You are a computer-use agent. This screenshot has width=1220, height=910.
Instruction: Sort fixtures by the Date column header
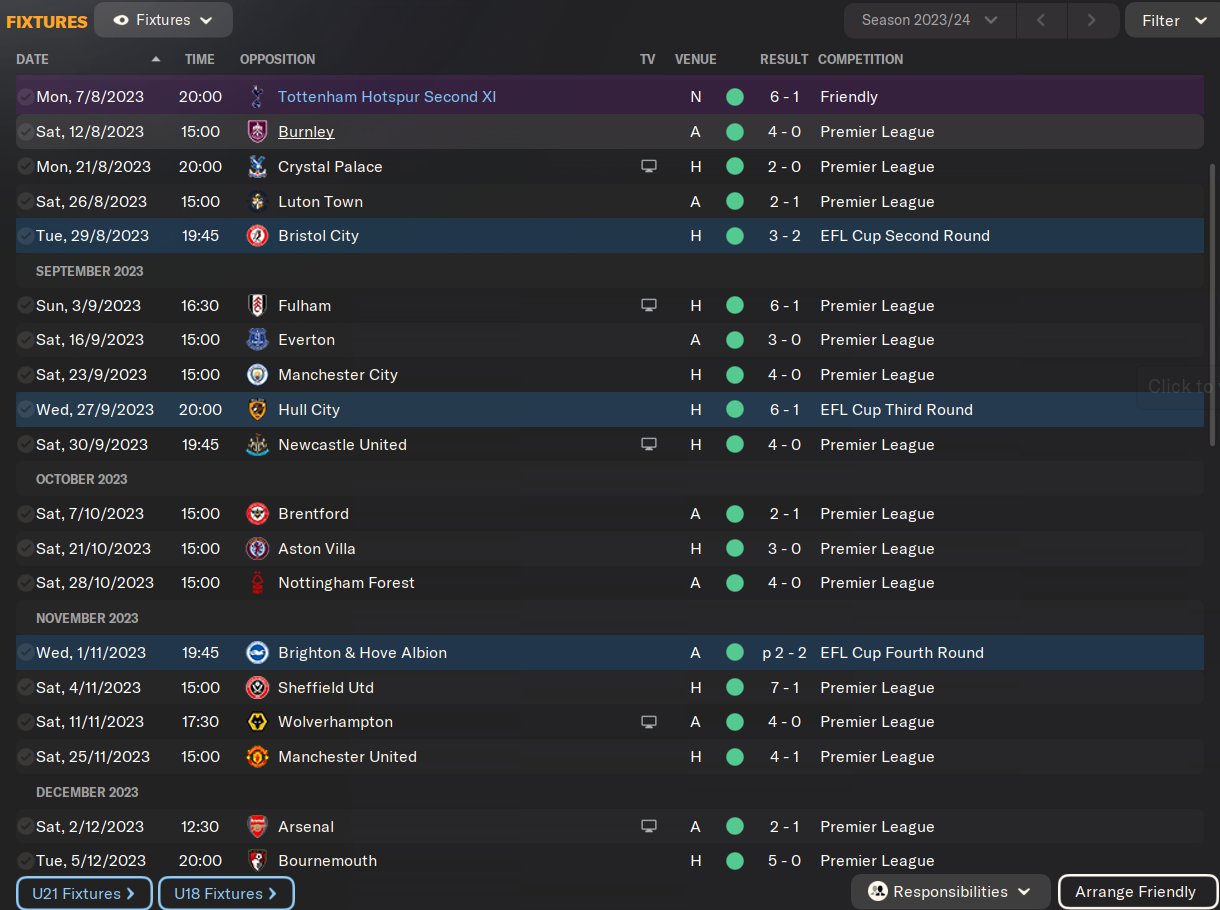tap(32, 59)
